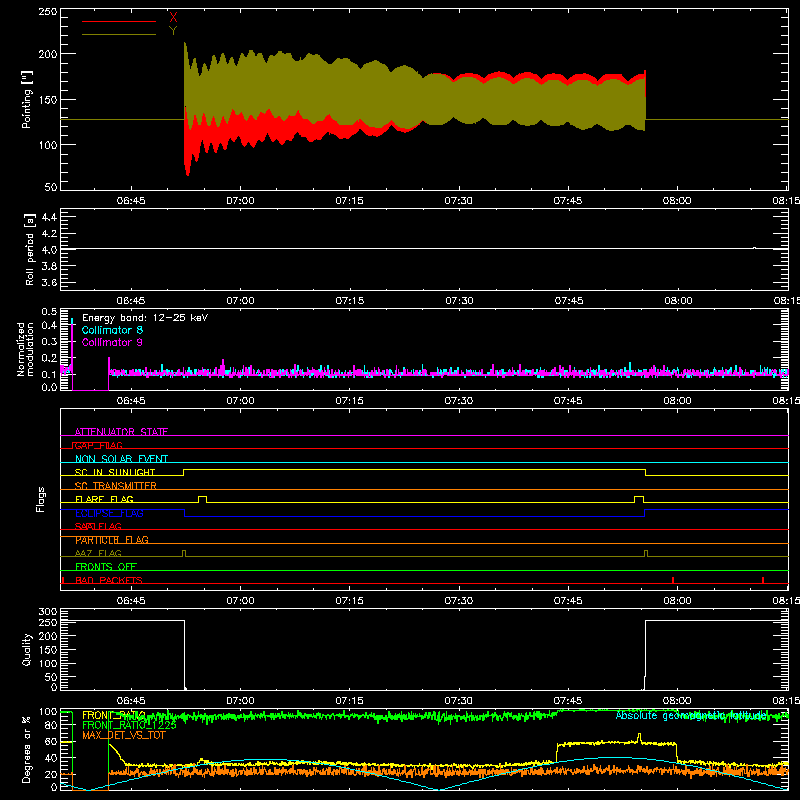The width and height of the screenshot is (800, 800).
Task: Click the cyan Collimator 8 legend label
Action: 112,330
